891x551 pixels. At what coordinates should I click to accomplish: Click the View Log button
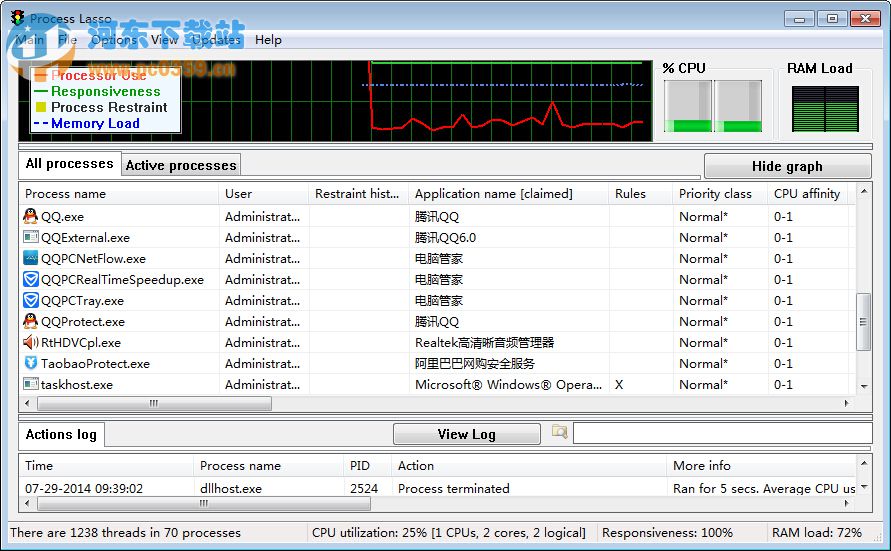point(467,435)
